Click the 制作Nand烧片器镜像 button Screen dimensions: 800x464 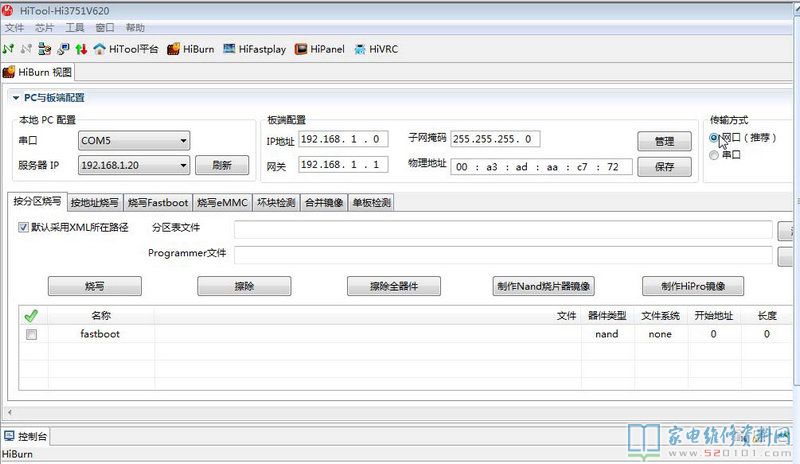point(544,286)
